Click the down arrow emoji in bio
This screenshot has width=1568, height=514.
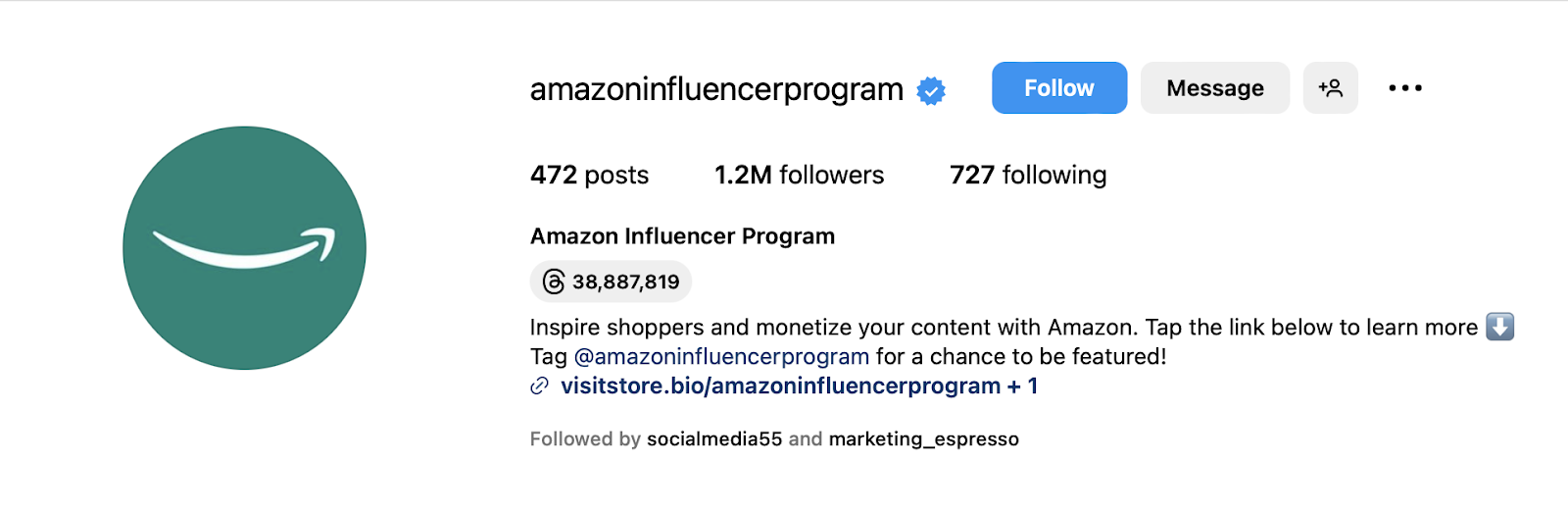pos(1499,327)
